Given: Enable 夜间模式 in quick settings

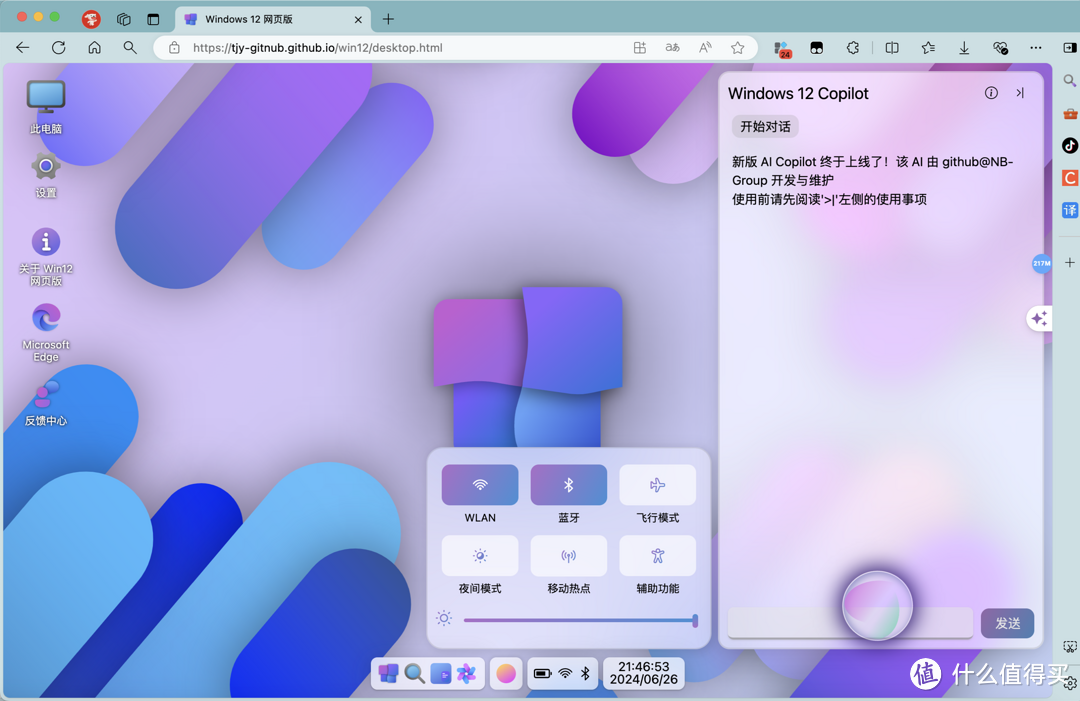Looking at the screenshot, I should coord(480,556).
